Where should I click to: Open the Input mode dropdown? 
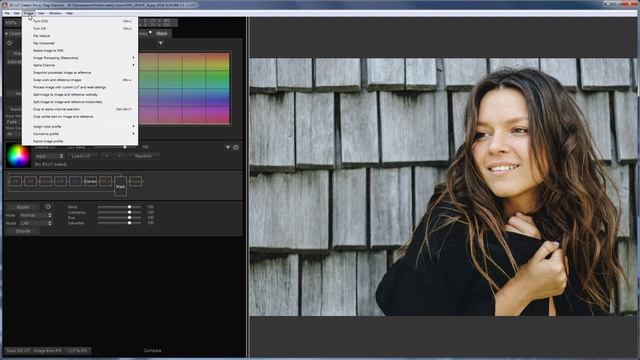coord(49,156)
